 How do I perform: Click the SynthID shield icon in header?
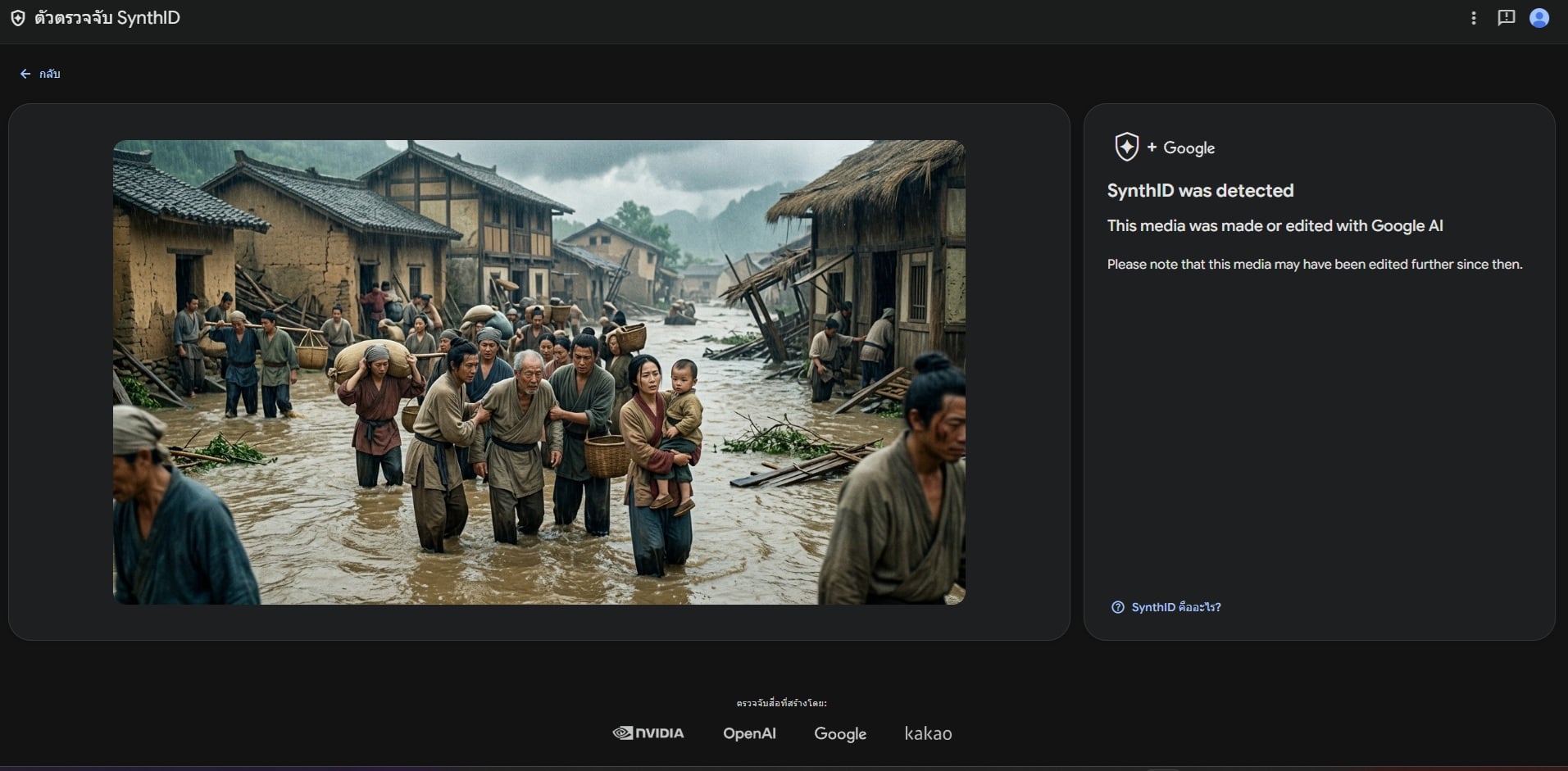tap(17, 18)
